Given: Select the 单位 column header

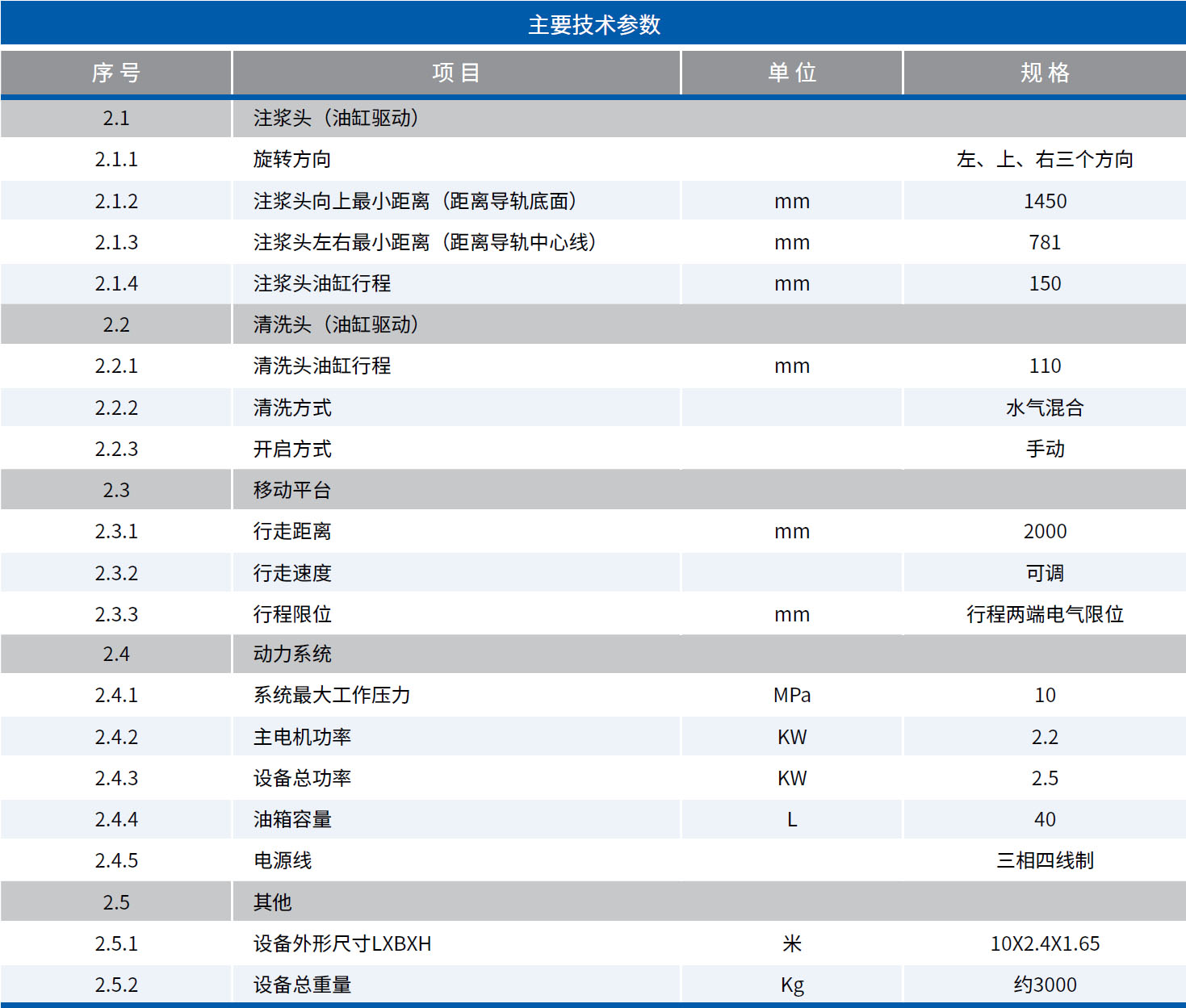Looking at the screenshot, I should click(x=792, y=73).
